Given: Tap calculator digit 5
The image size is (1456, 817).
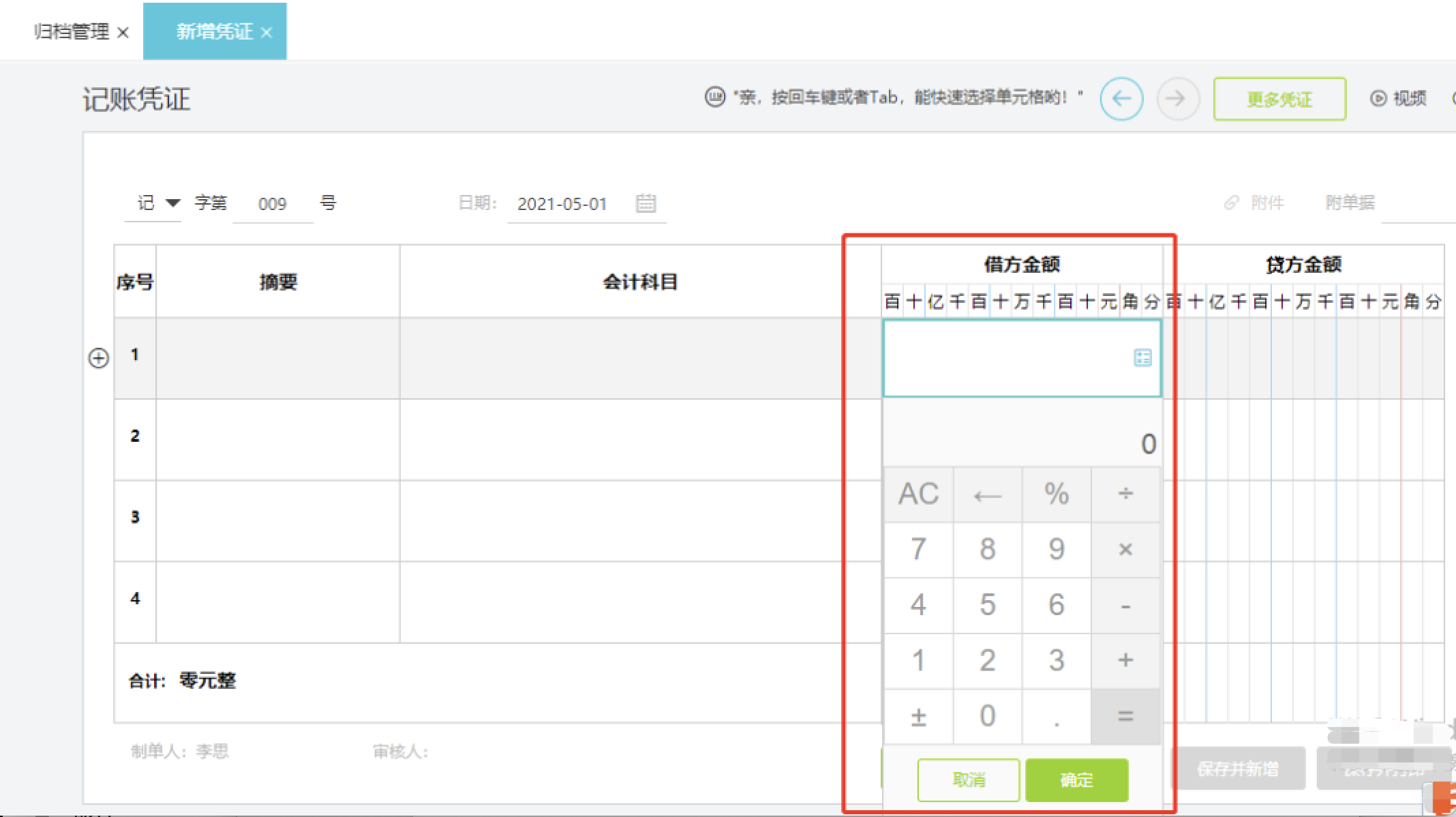Looking at the screenshot, I should point(987,606).
